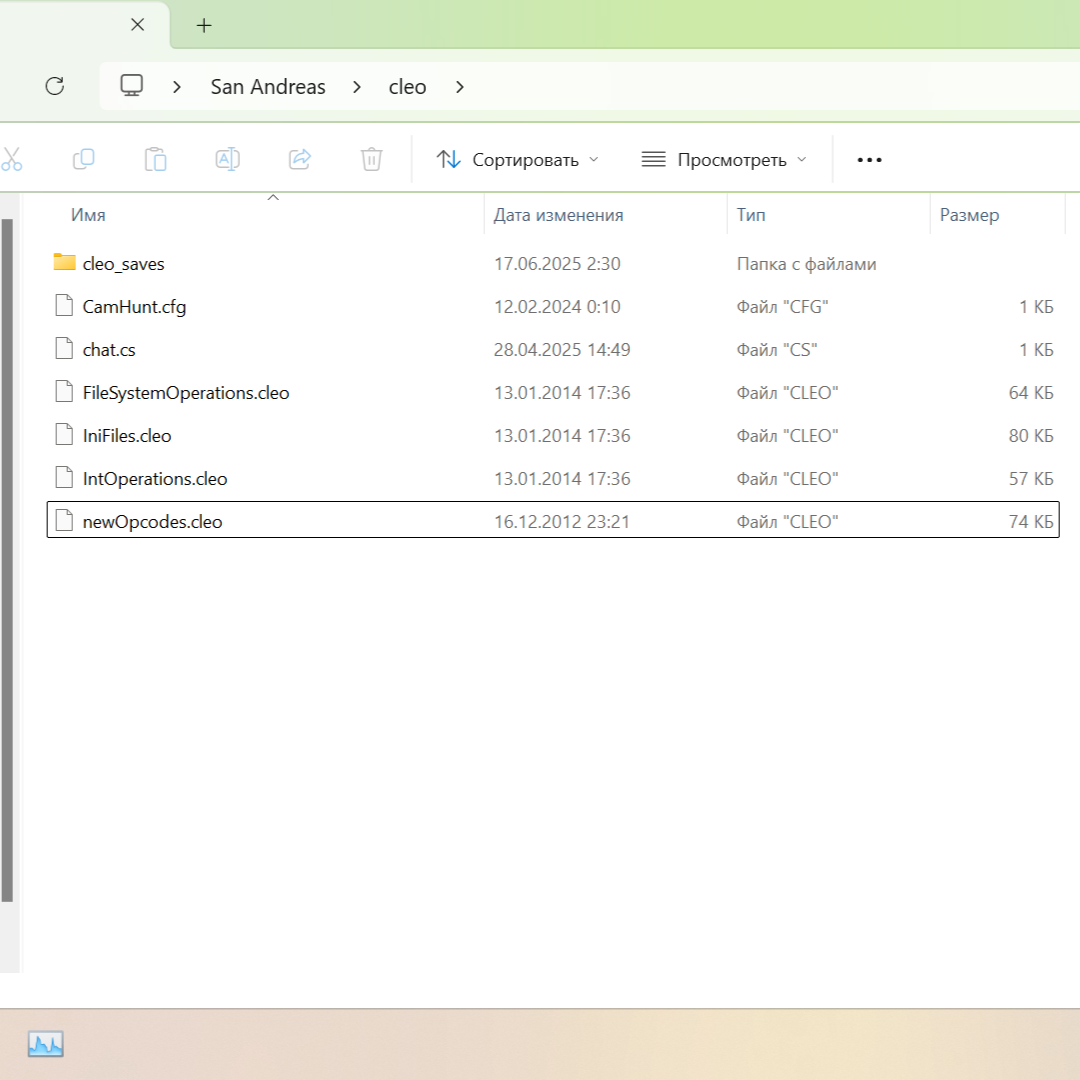
Task: Click the Rename icon in toolbar
Action: pyautogui.click(x=227, y=159)
